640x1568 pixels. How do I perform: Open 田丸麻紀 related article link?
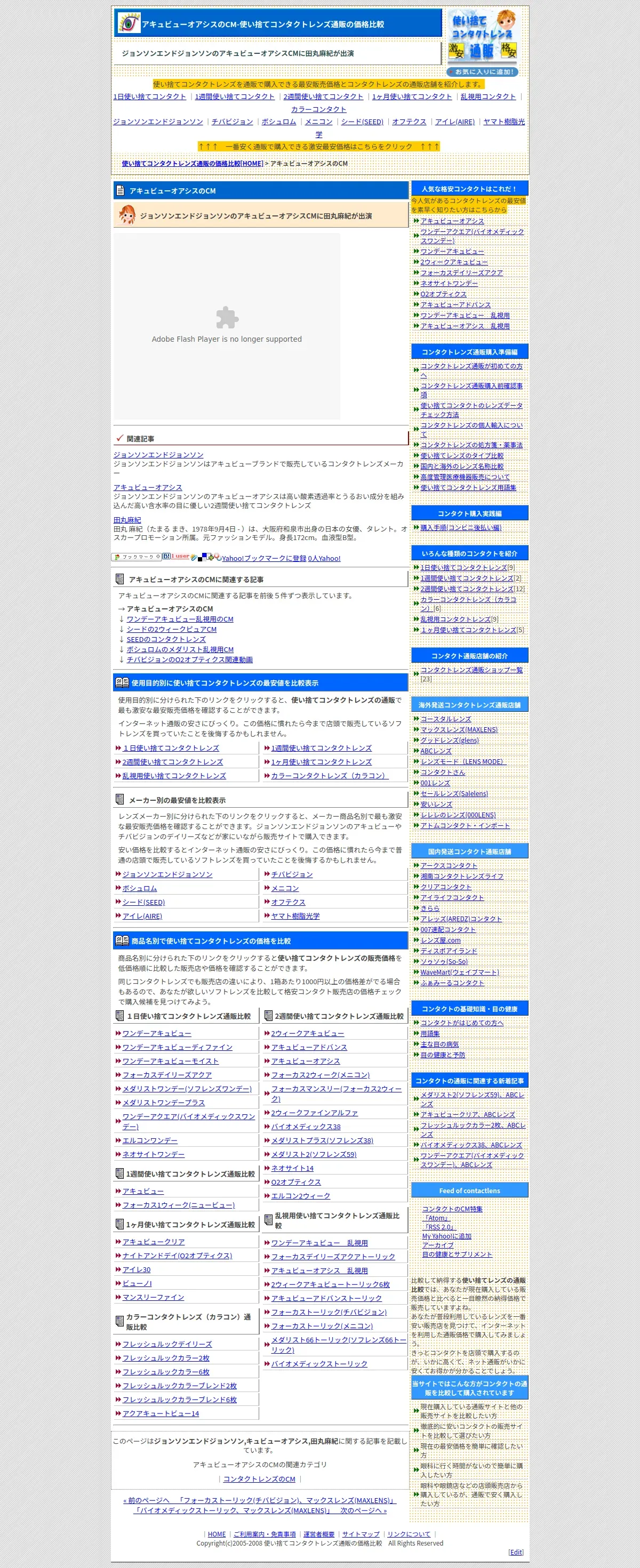tap(126, 520)
